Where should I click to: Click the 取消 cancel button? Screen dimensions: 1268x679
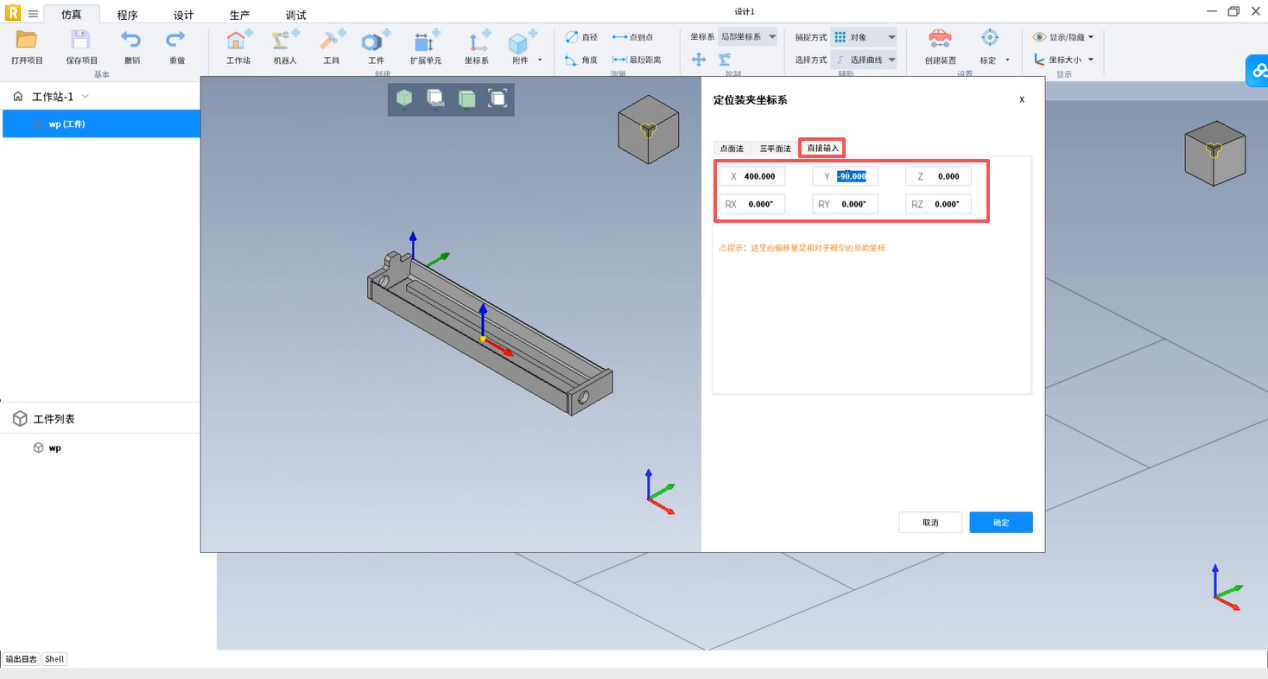pyautogui.click(x=930, y=523)
